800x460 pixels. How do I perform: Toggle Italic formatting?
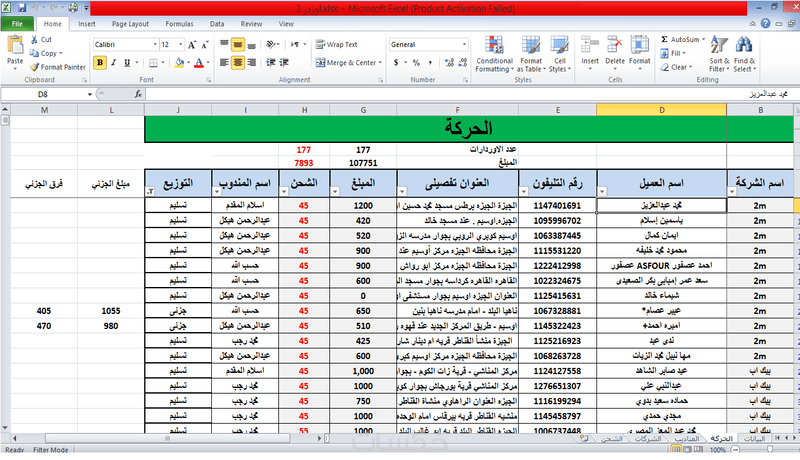pos(113,63)
